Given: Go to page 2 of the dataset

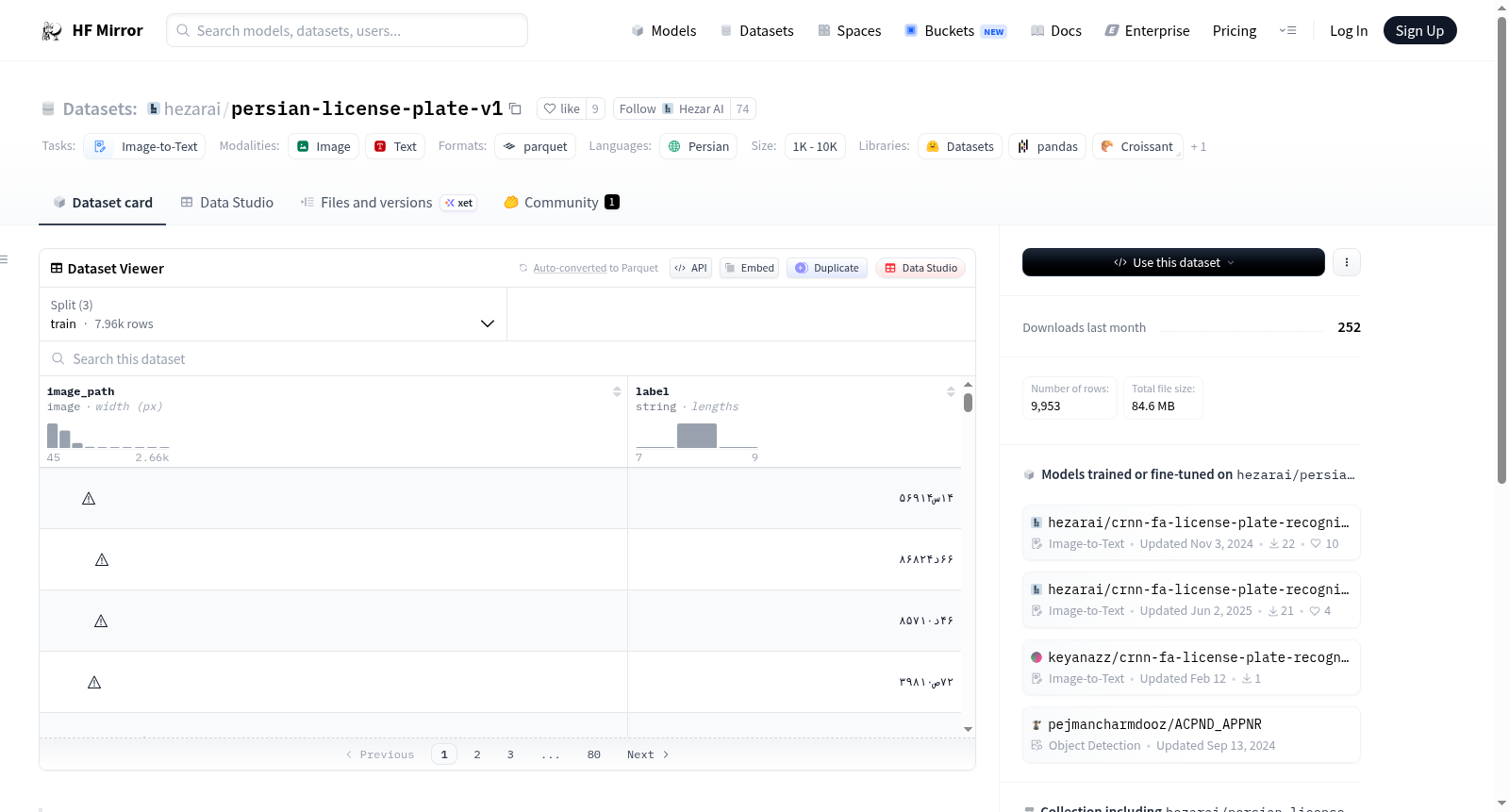Looking at the screenshot, I should pyautogui.click(x=477, y=754).
